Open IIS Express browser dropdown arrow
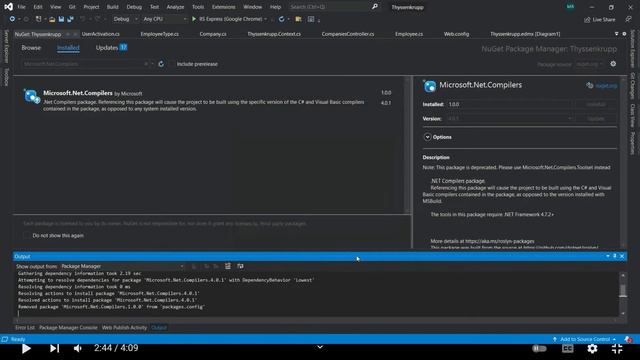The height and width of the screenshot is (360, 640). (266, 19)
